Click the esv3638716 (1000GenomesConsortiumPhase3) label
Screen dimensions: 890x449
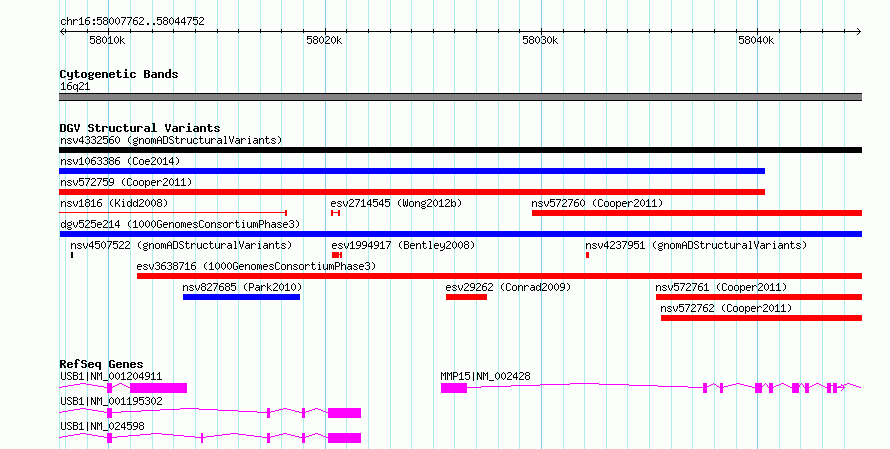click(256, 266)
